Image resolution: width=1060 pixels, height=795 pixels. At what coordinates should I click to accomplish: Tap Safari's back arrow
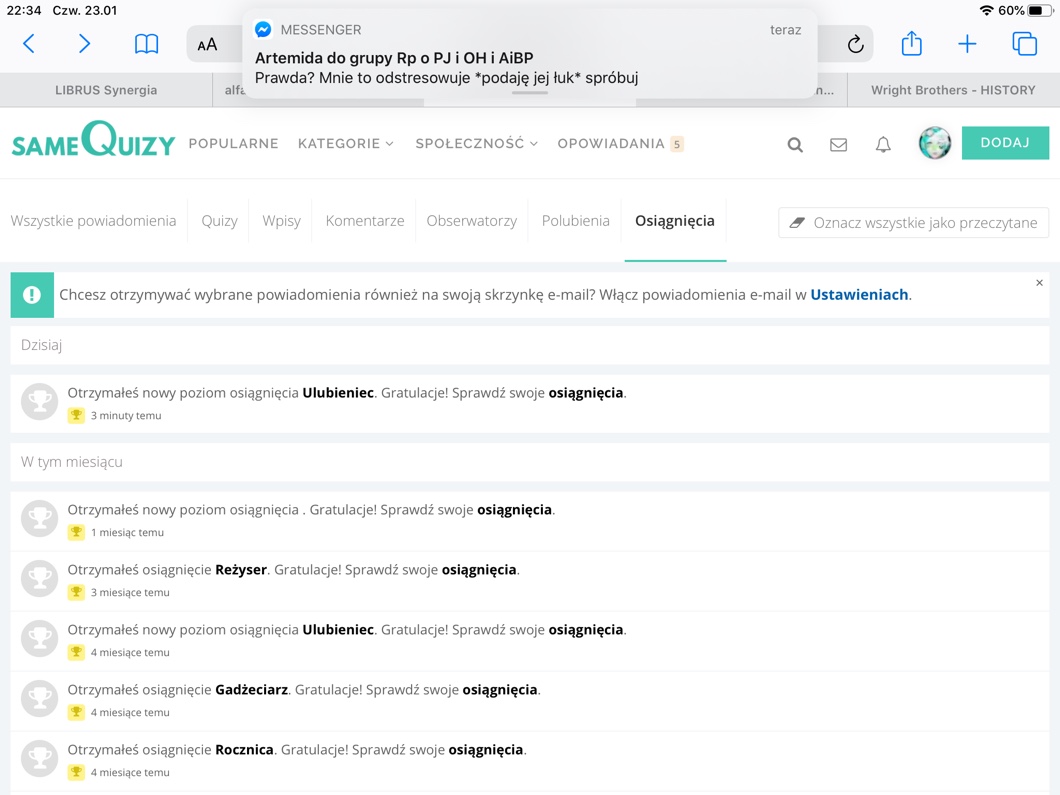point(29,43)
